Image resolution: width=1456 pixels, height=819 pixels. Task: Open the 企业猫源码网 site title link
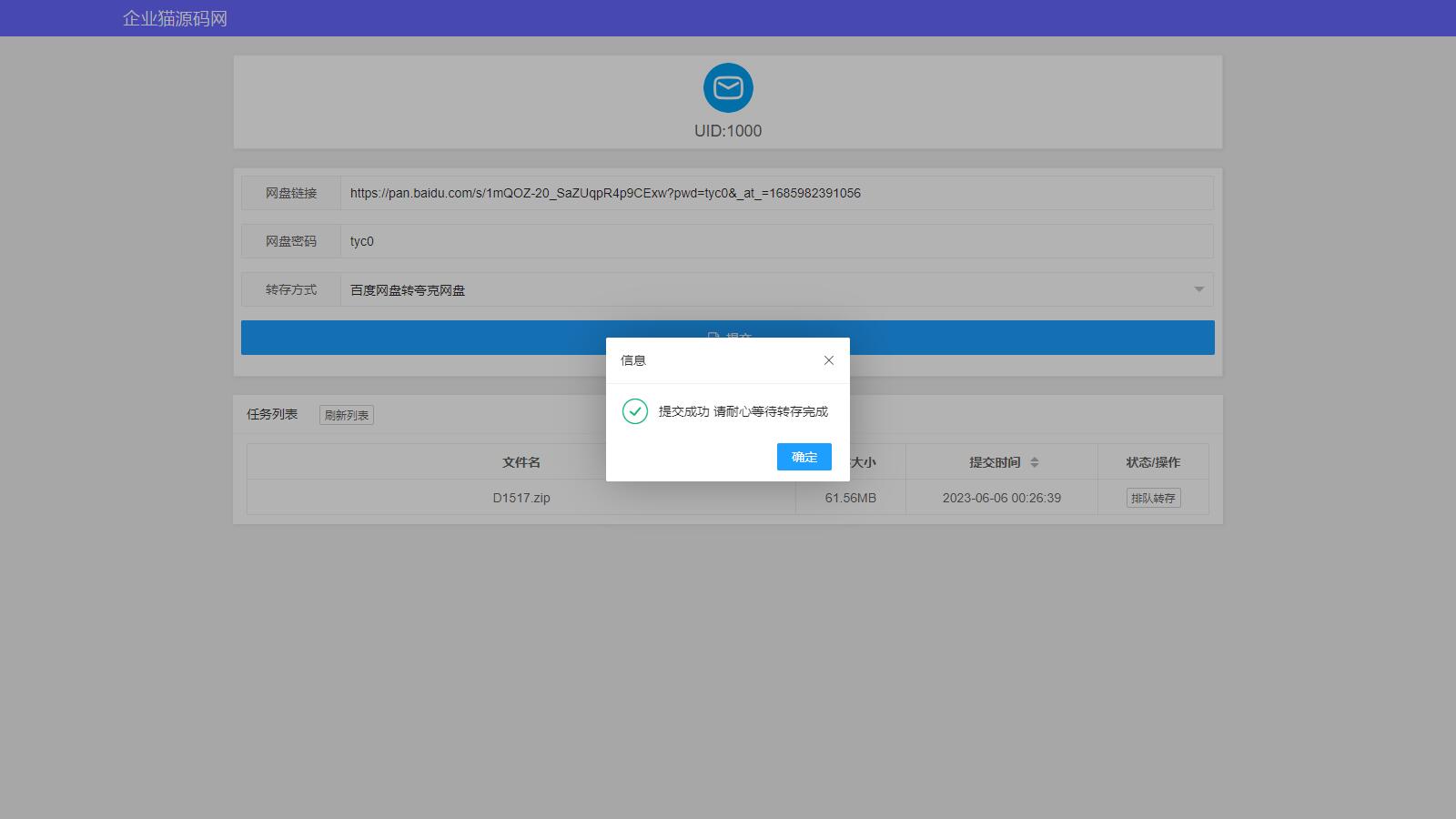(x=175, y=18)
